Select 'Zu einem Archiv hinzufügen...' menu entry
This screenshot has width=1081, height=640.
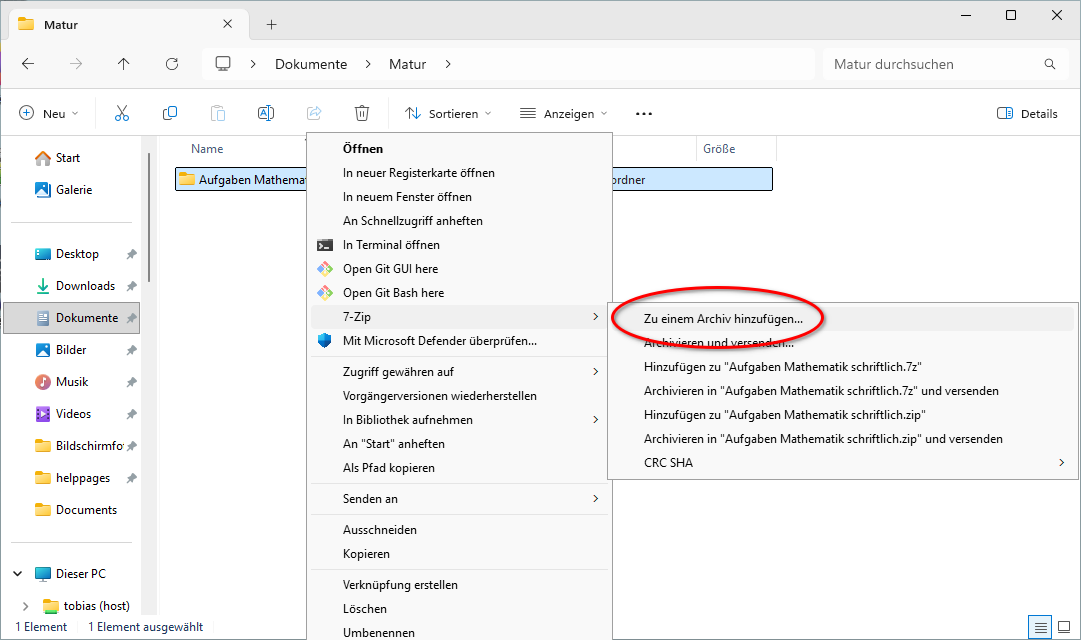coord(723,319)
